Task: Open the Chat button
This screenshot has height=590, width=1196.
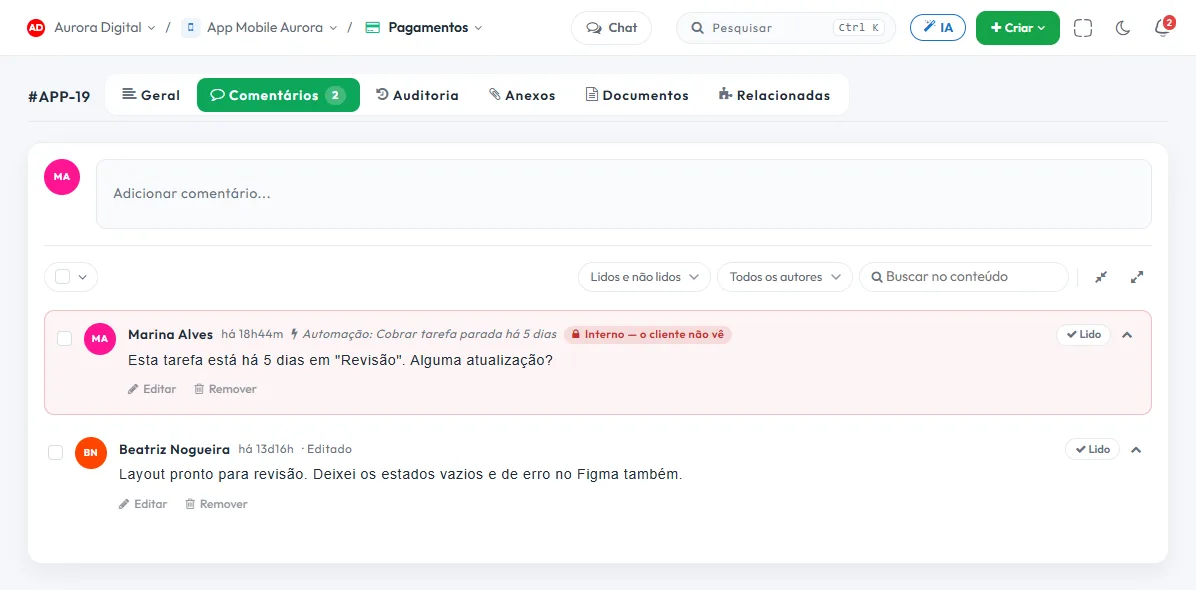Action: coord(612,27)
